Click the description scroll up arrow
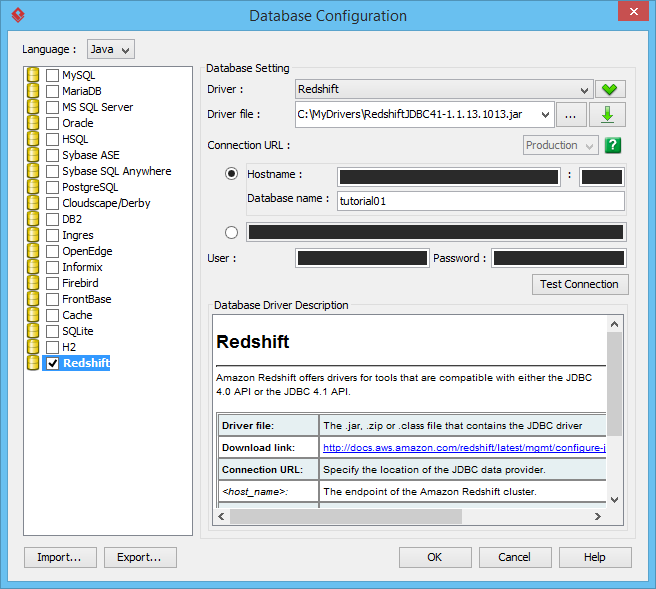This screenshot has height=589, width=656. 614,324
